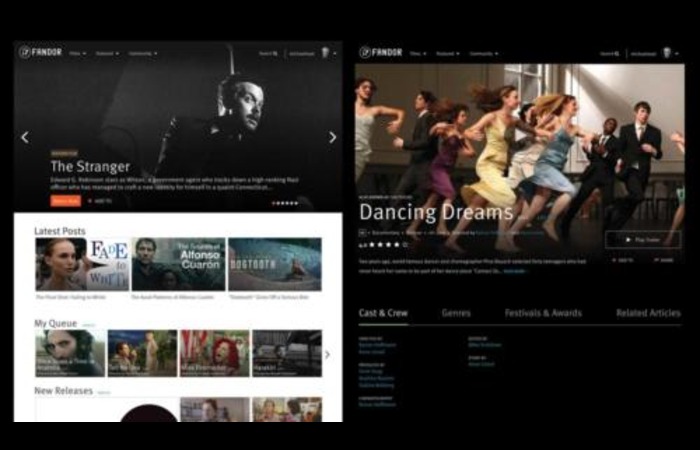Click the Latest Posts heading
Viewport: 700px width, 450px height.
[60, 231]
